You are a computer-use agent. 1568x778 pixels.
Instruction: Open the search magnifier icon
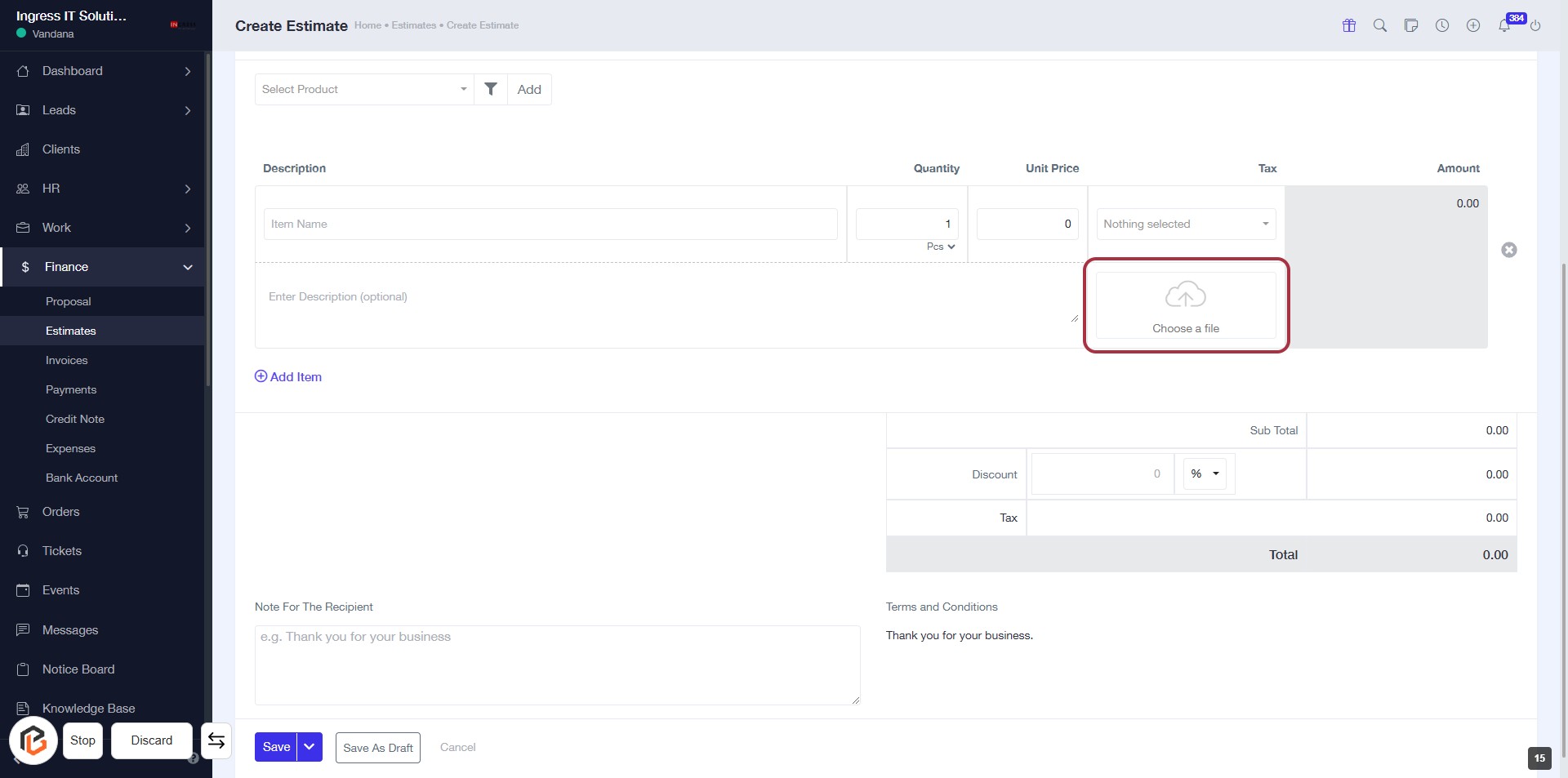click(1380, 25)
